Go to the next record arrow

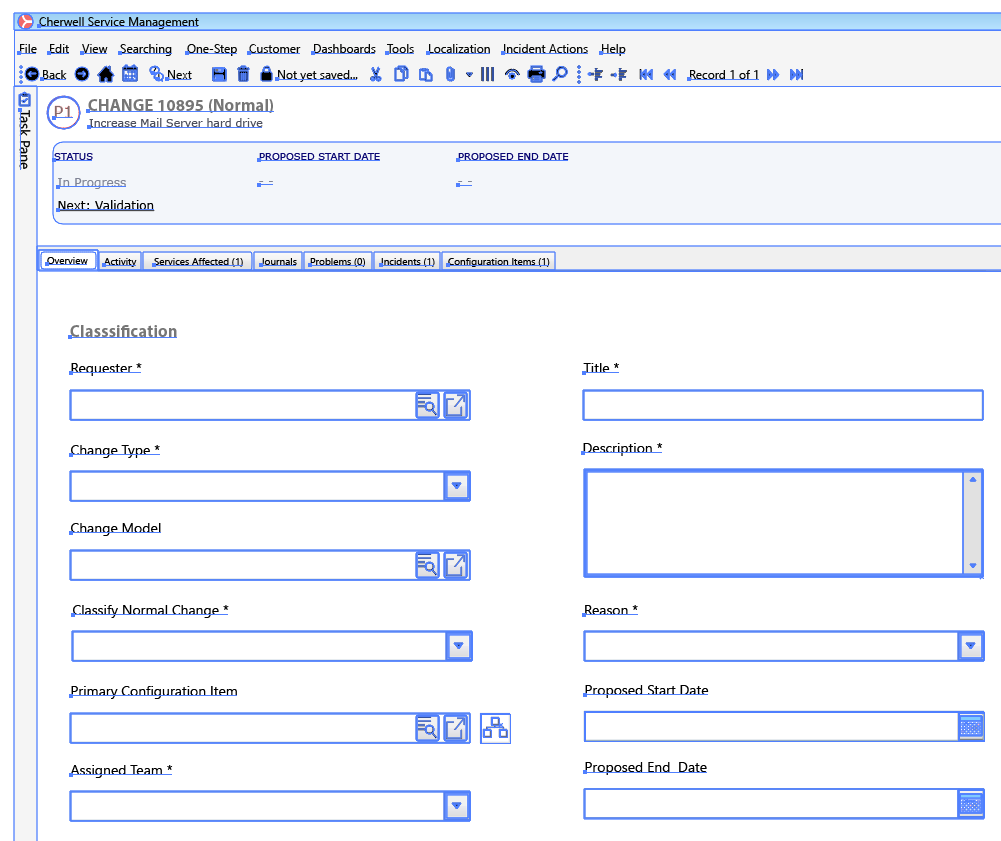(773, 75)
